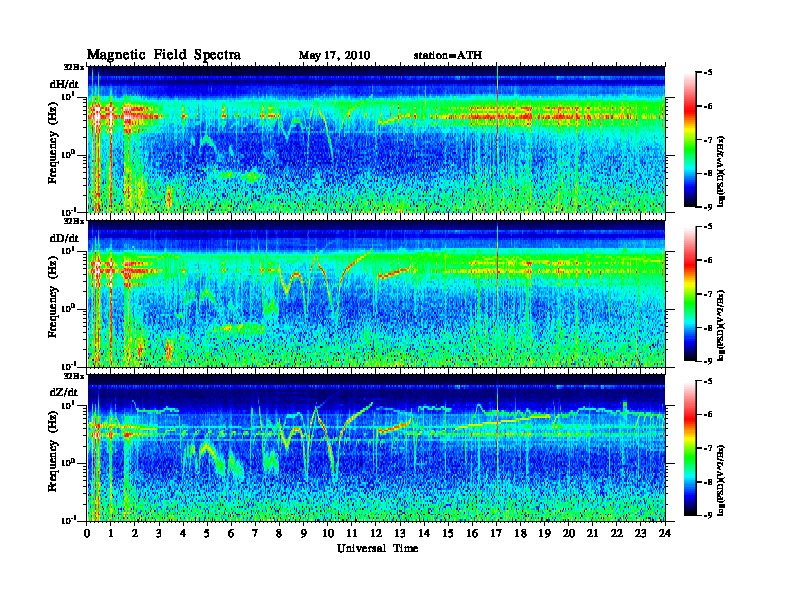Viewport: 792px width, 612px height.
Task: Click the "dH/dt" panel label
Action: pos(64,85)
